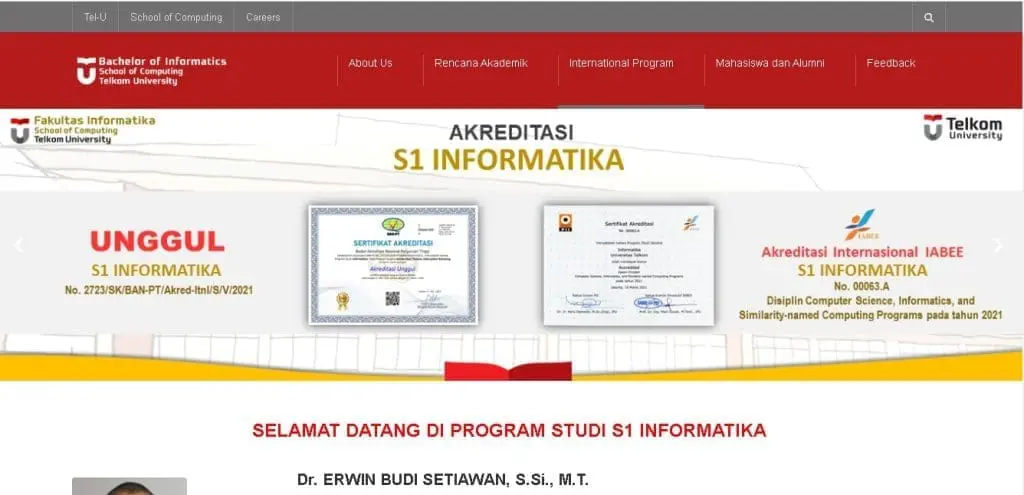Click 'SELAMAT DATANG DI PROGRAM STUDI S1 INFORMATIKA' heading
This screenshot has height=495, width=1024.
(x=509, y=431)
